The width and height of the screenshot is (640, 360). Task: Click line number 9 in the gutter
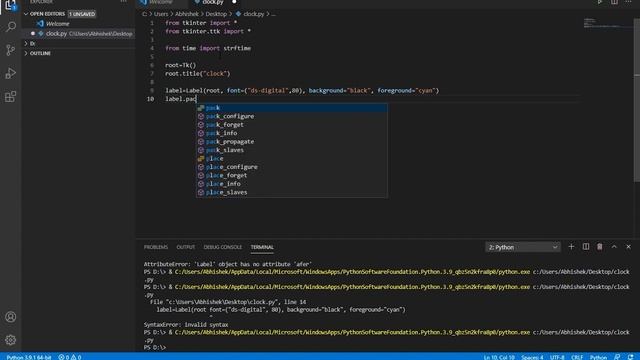coord(152,91)
